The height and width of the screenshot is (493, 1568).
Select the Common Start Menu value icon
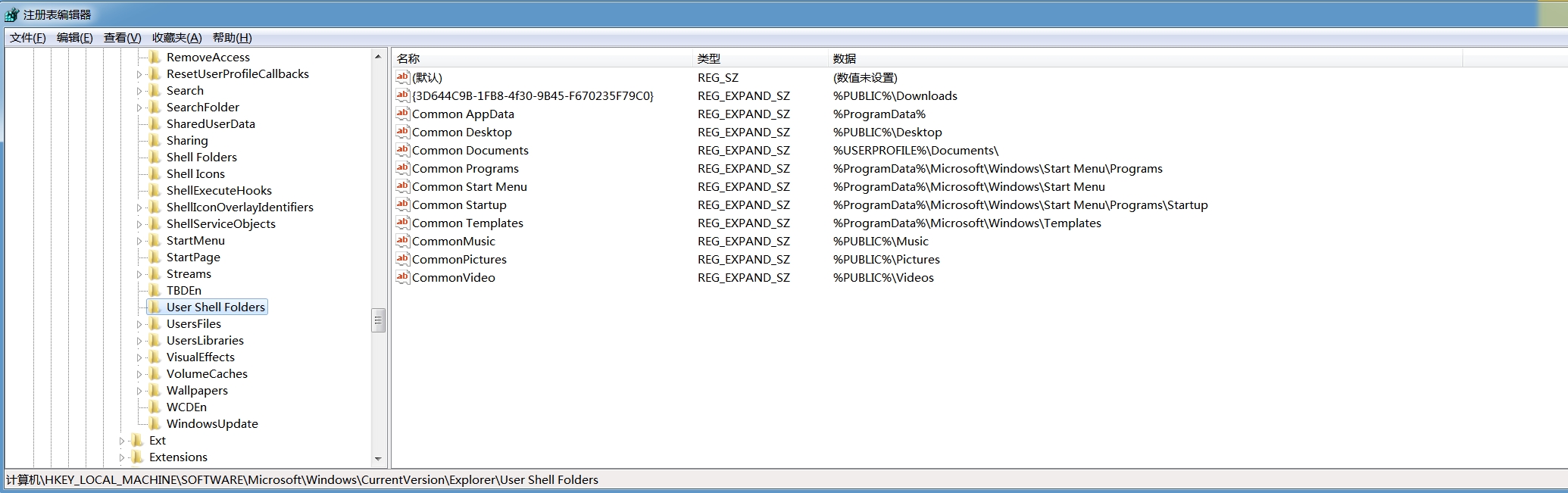402,186
